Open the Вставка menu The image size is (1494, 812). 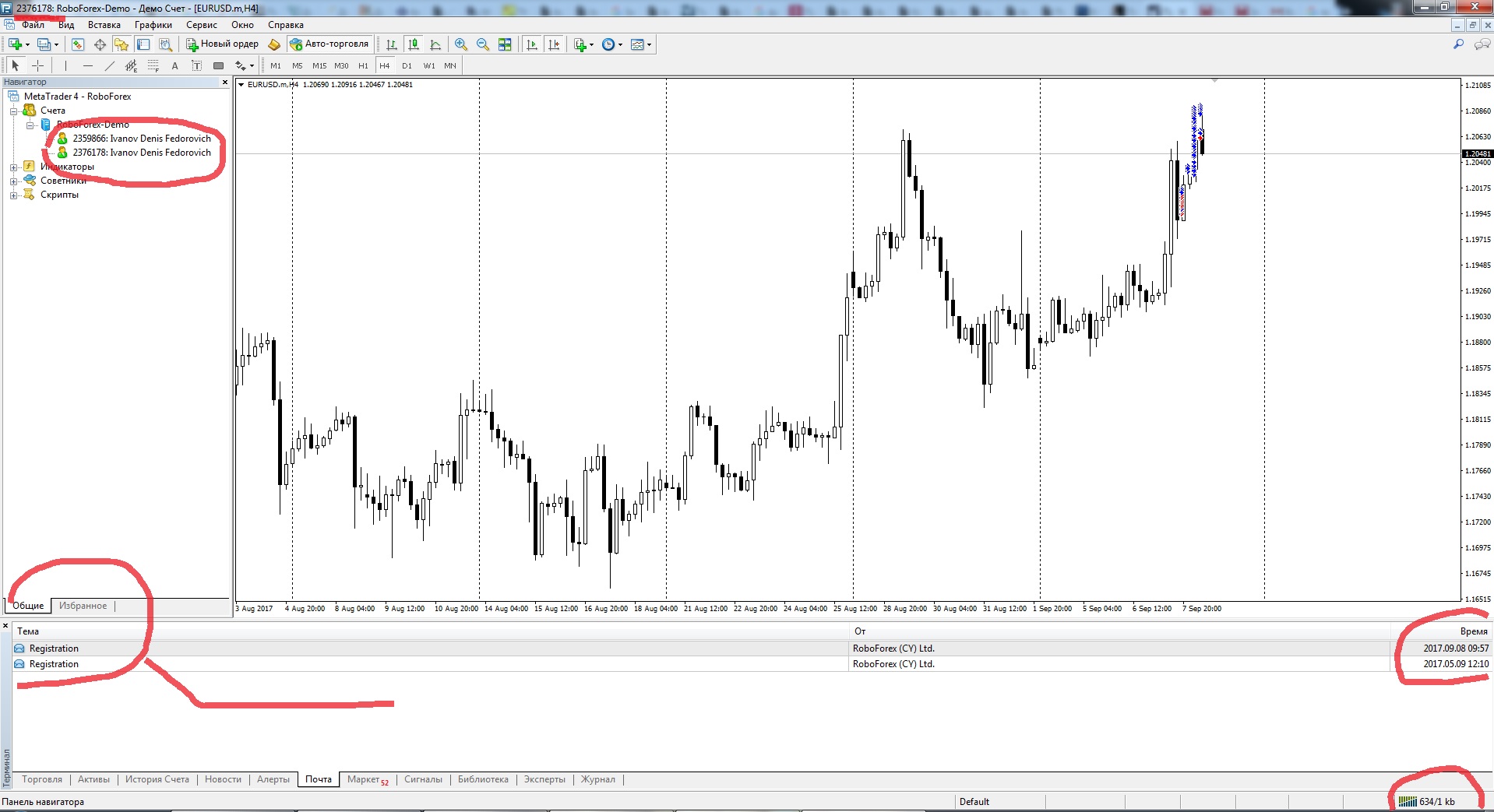tap(104, 25)
